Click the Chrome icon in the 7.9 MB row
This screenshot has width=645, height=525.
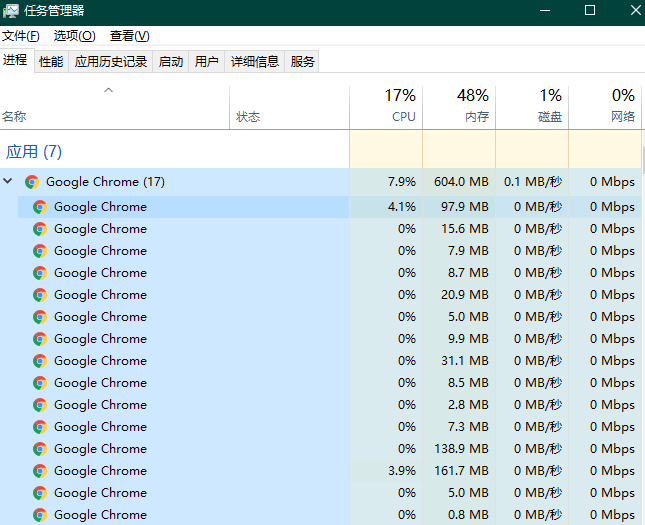[x=40, y=251]
